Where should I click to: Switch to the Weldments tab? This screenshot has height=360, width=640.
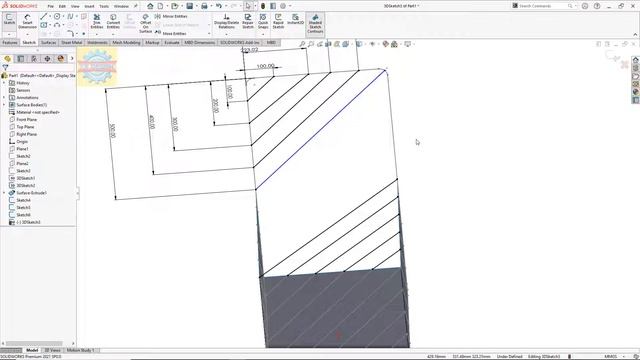click(x=97, y=42)
